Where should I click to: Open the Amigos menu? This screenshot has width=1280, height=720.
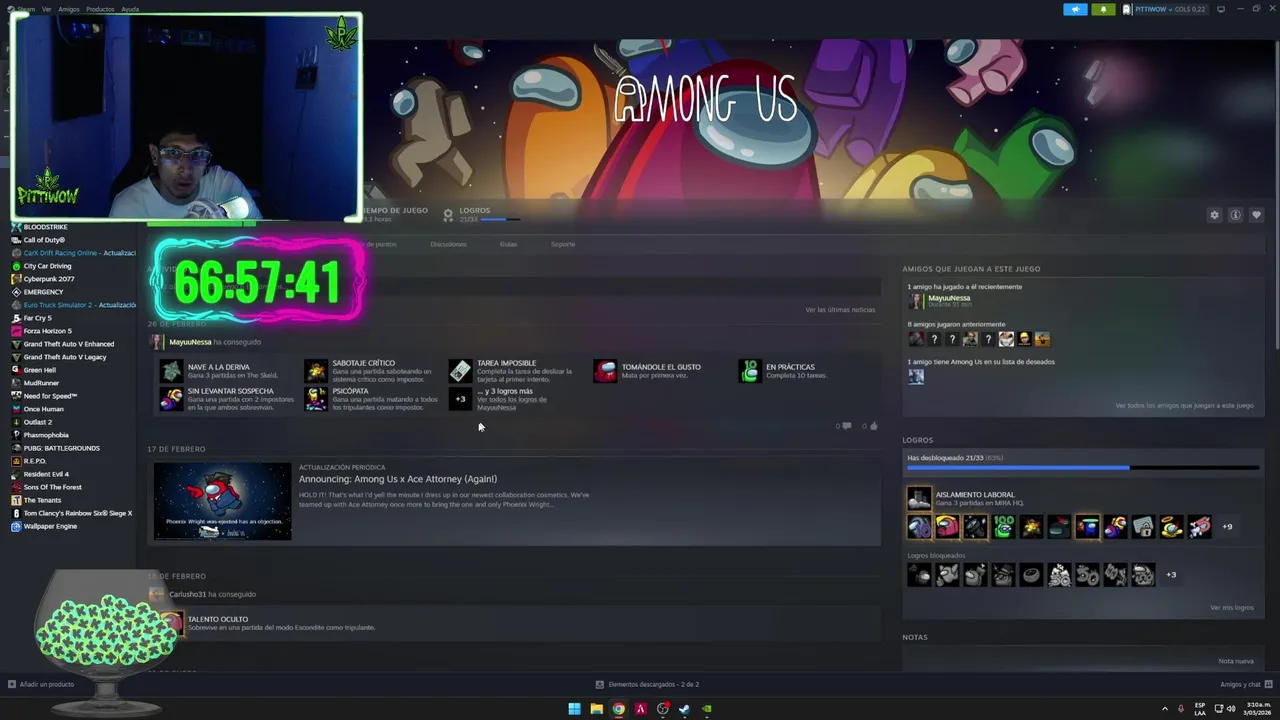[x=68, y=9]
